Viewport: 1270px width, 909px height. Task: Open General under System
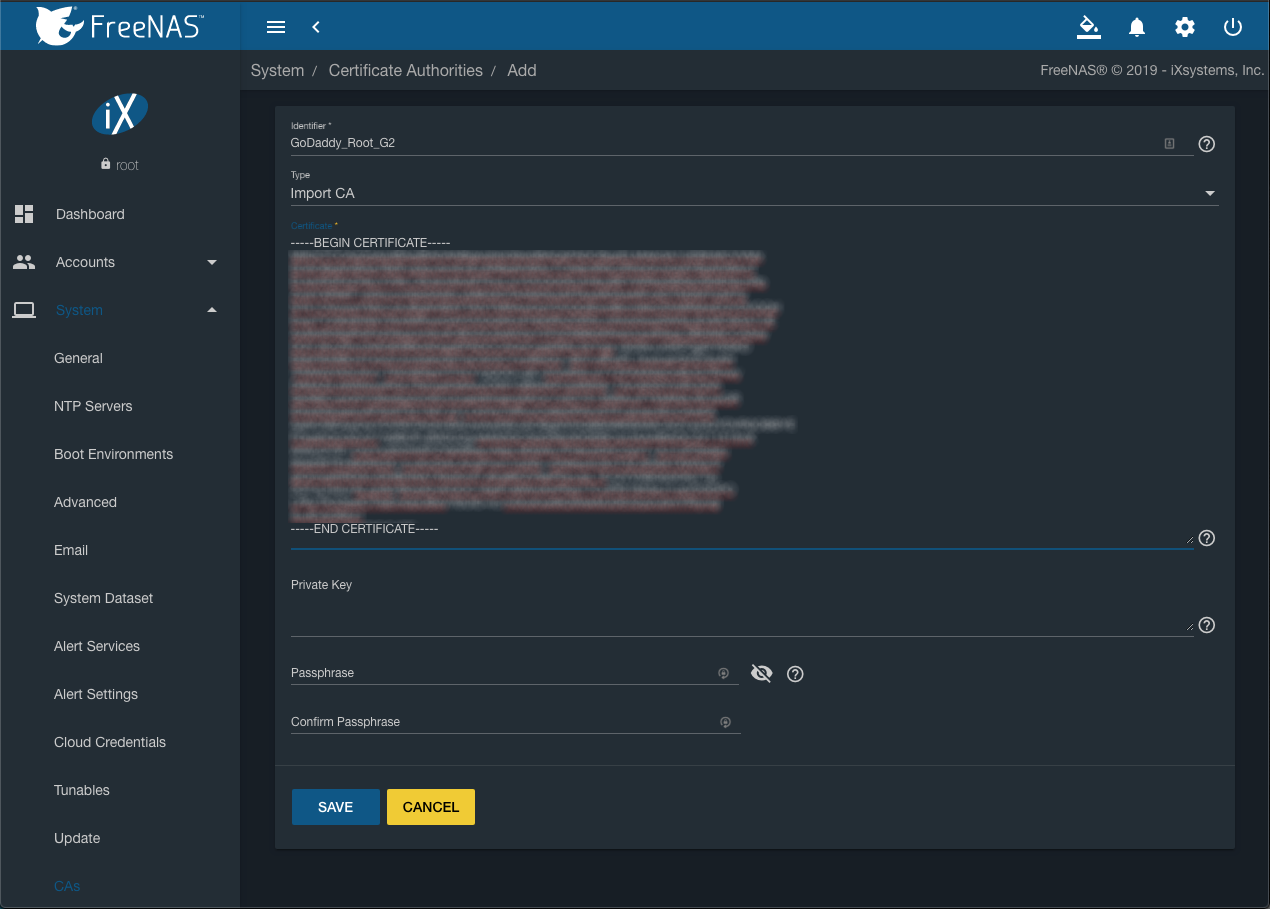tap(78, 358)
